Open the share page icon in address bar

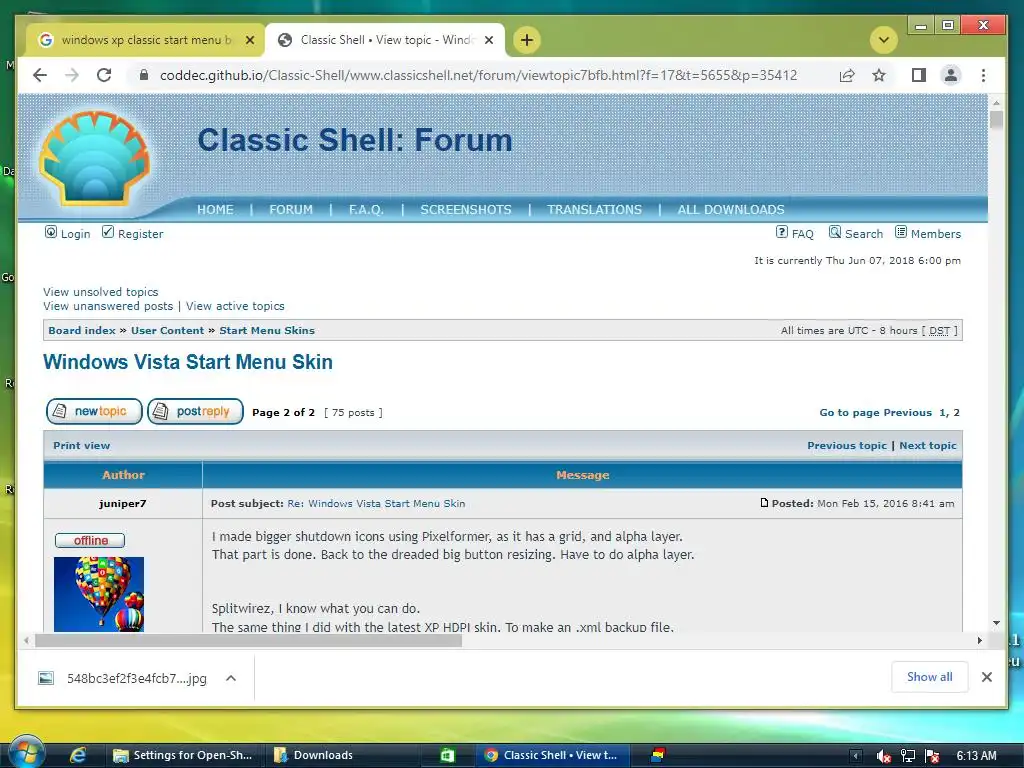(x=847, y=75)
